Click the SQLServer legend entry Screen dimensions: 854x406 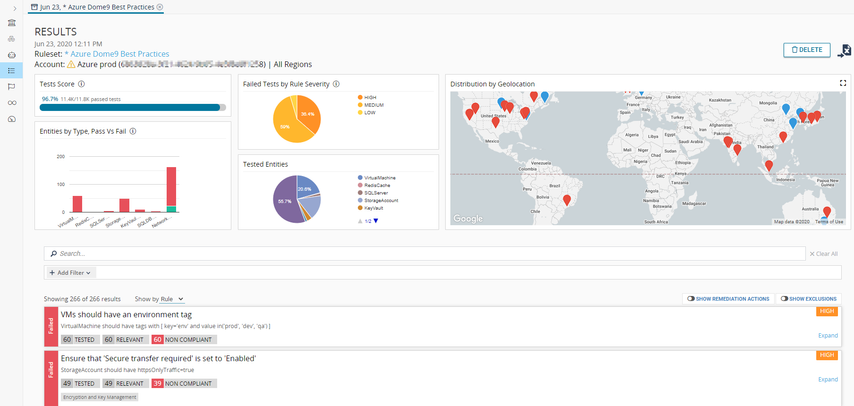point(373,193)
